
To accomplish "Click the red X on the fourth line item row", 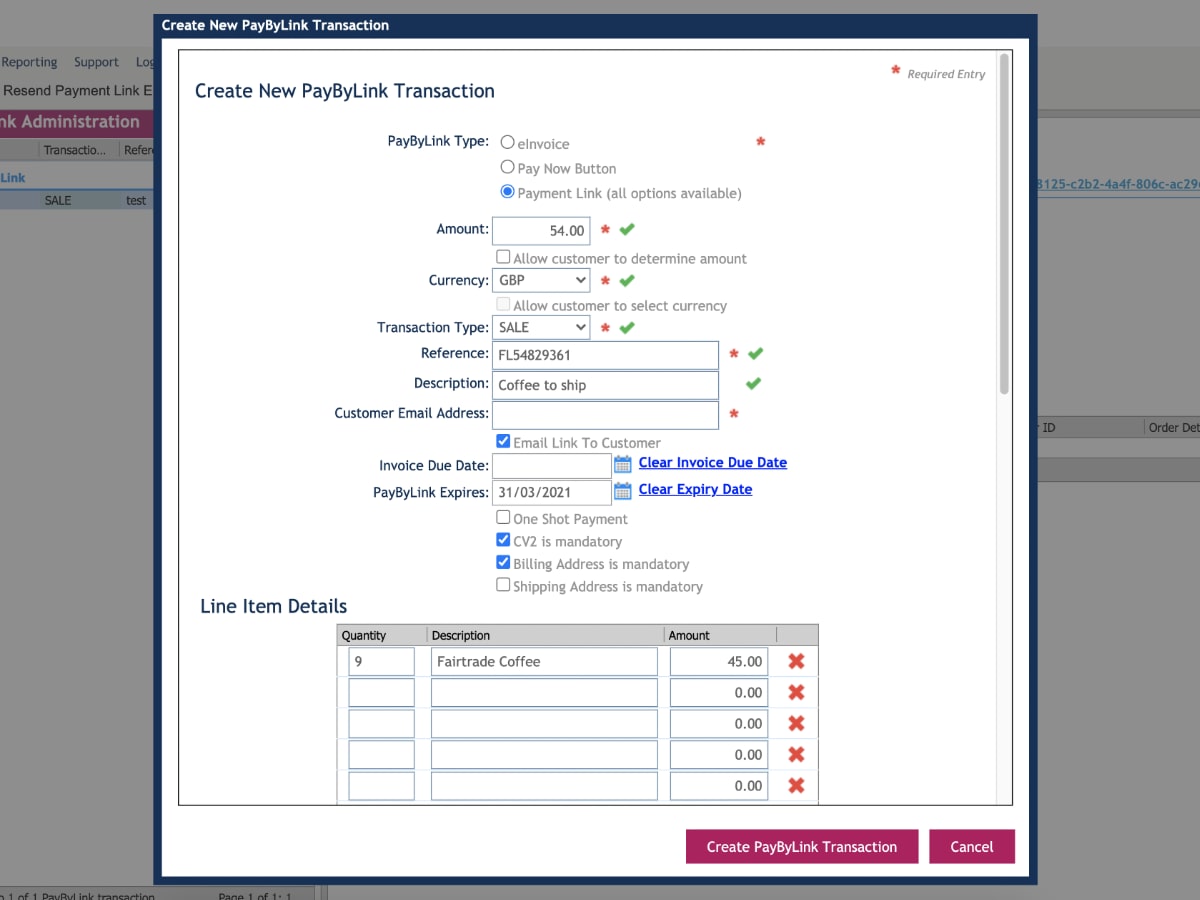I will click(796, 754).
